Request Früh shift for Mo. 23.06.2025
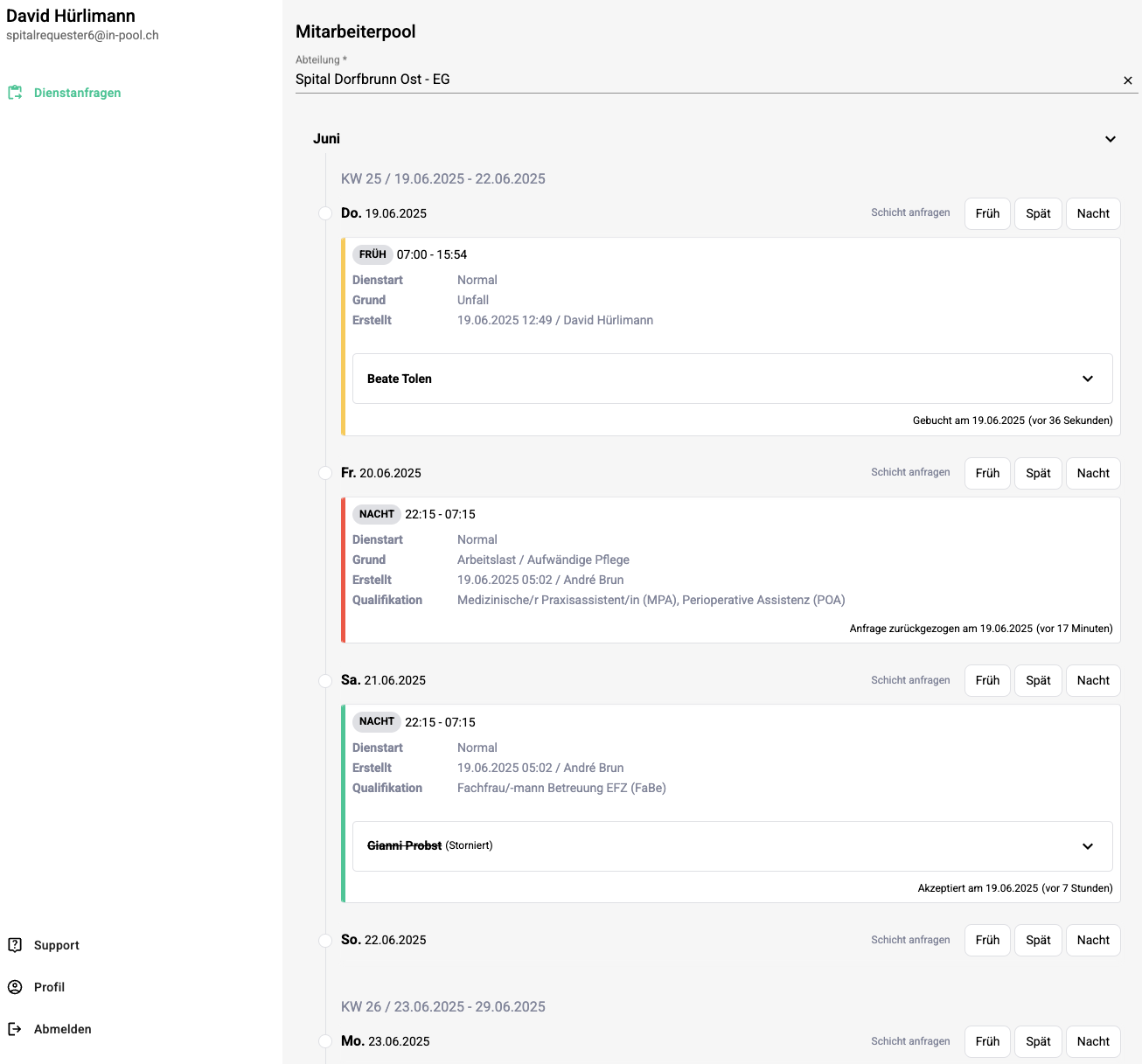 [987, 1041]
